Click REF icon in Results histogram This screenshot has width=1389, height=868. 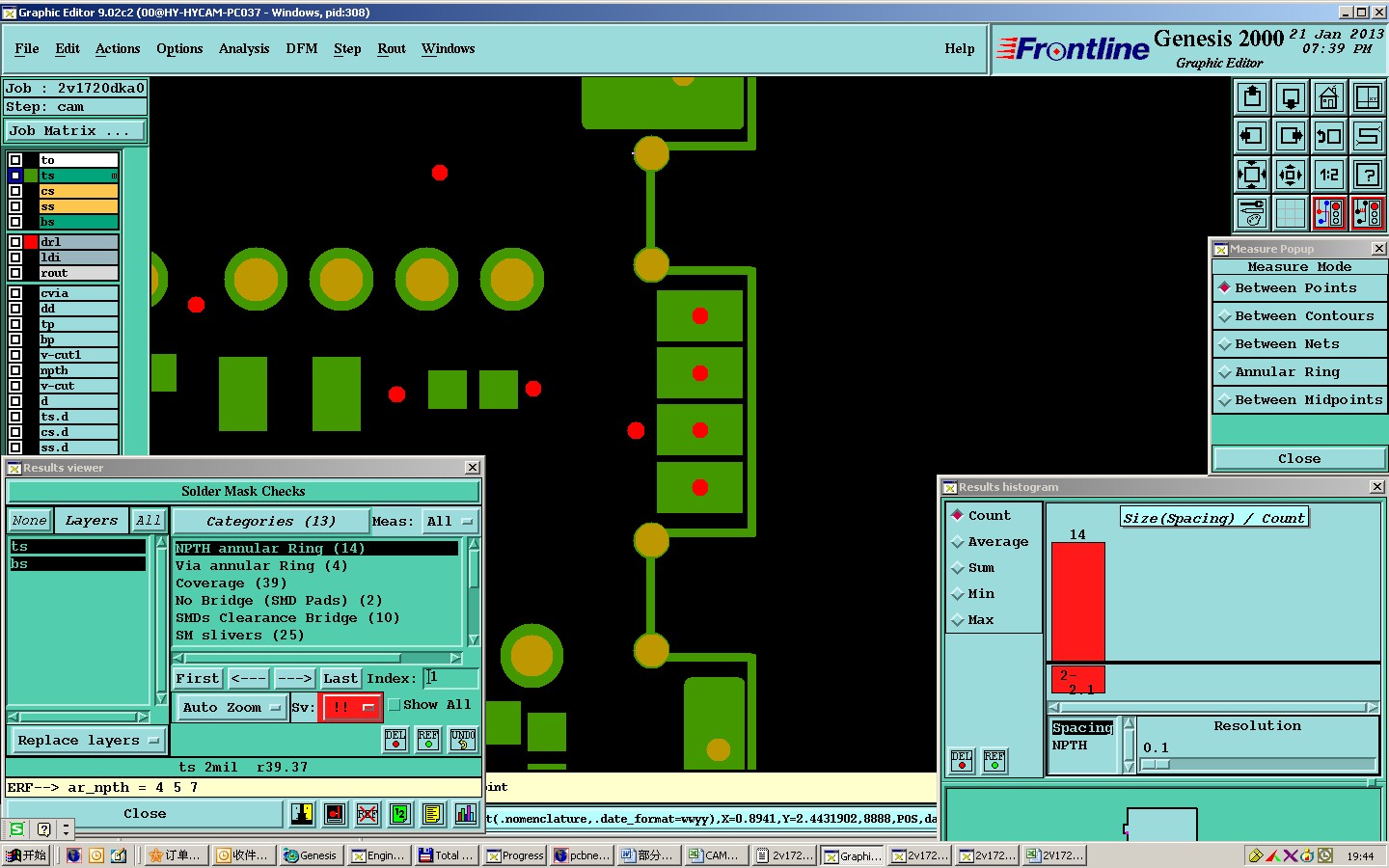tap(994, 761)
